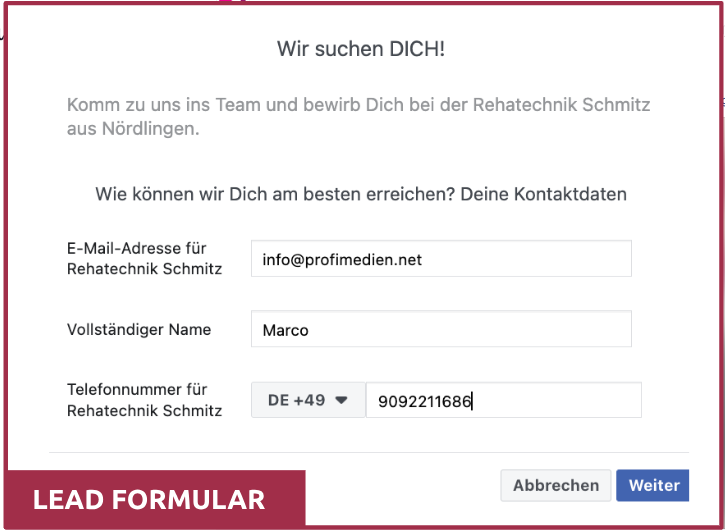Click the "E-Mail-Adresse für Rehatechnik Schmitz" label
This screenshot has width=725, height=530.
click(x=144, y=259)
